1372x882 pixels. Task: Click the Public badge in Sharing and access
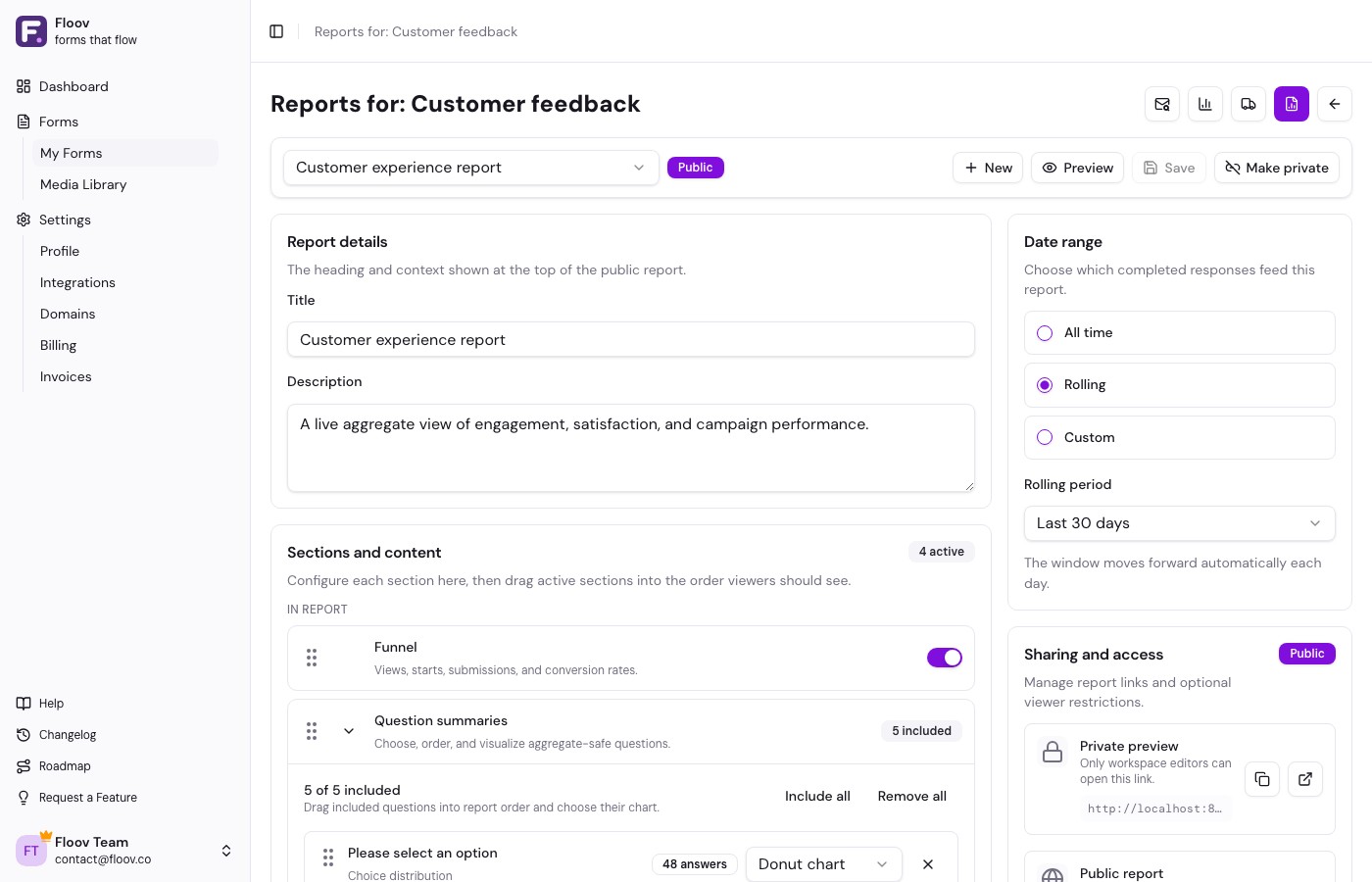pos(1307,654)
